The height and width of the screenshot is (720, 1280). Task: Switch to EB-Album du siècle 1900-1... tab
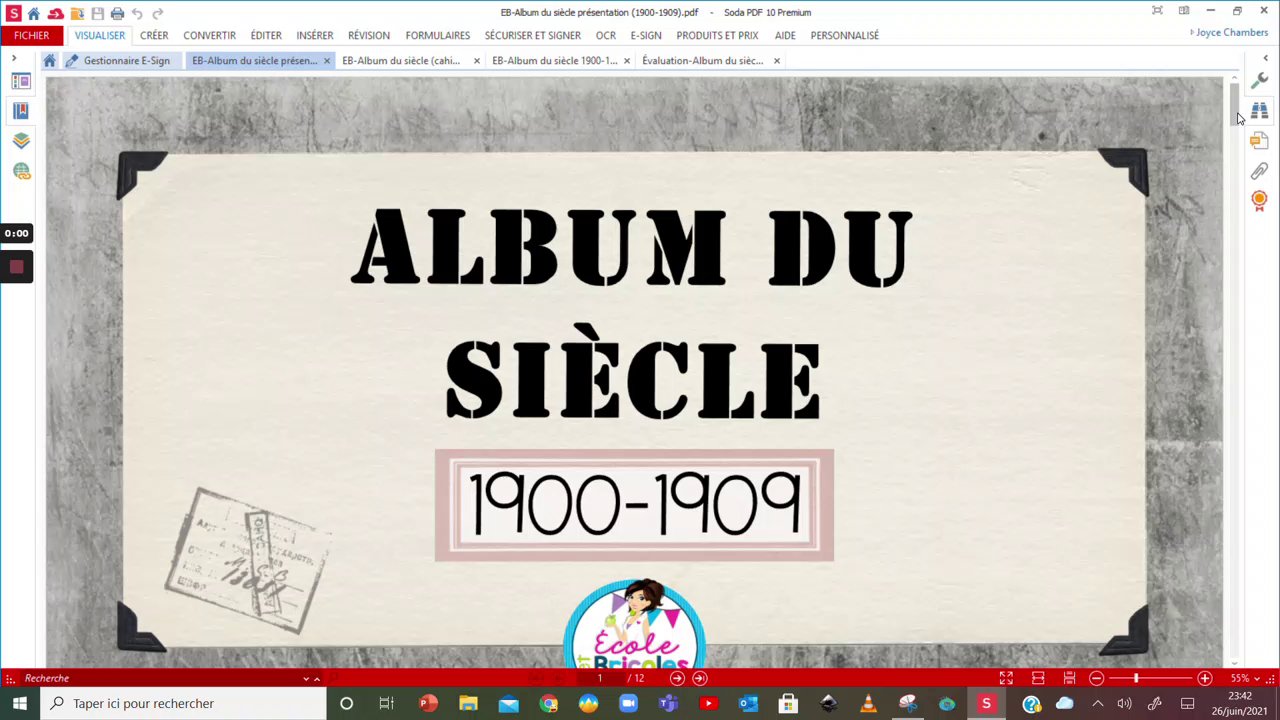click(554, 61)
